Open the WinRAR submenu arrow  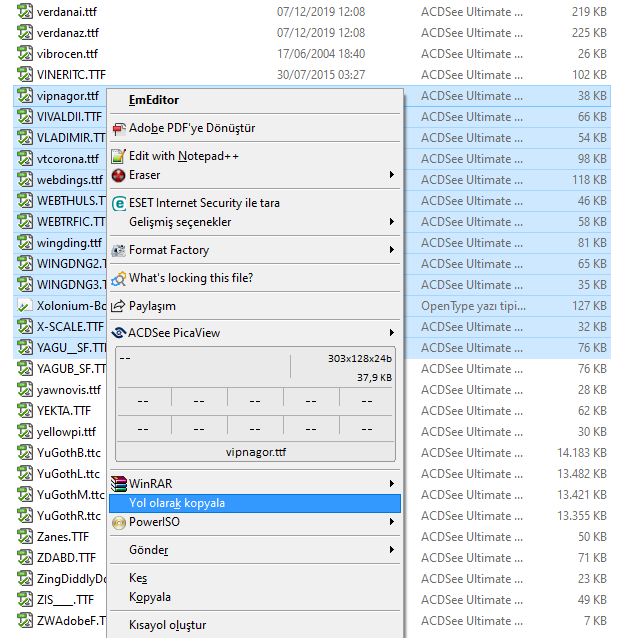pos(391,483)
